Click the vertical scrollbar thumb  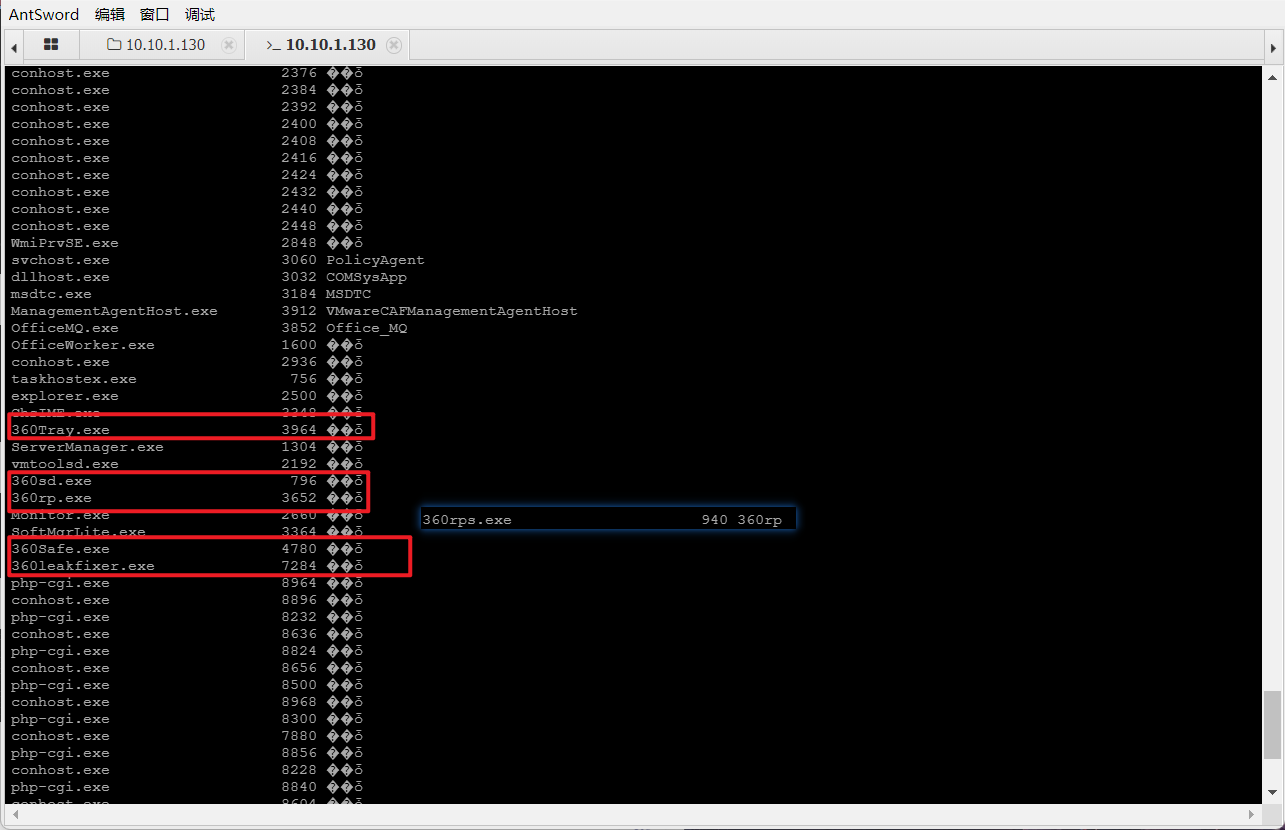point(1272,724)
